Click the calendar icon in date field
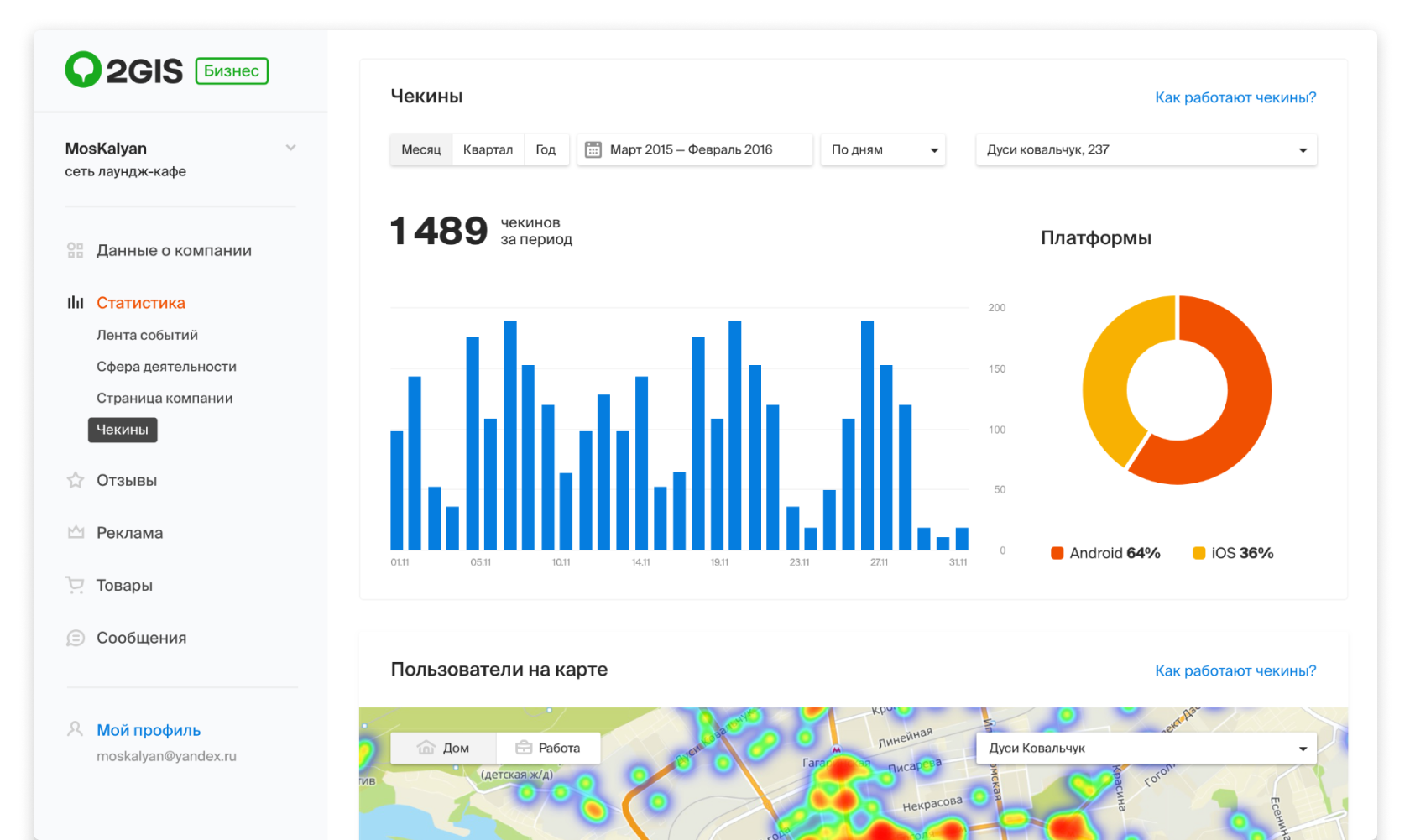1410x840 pixels. pos(593,149)
